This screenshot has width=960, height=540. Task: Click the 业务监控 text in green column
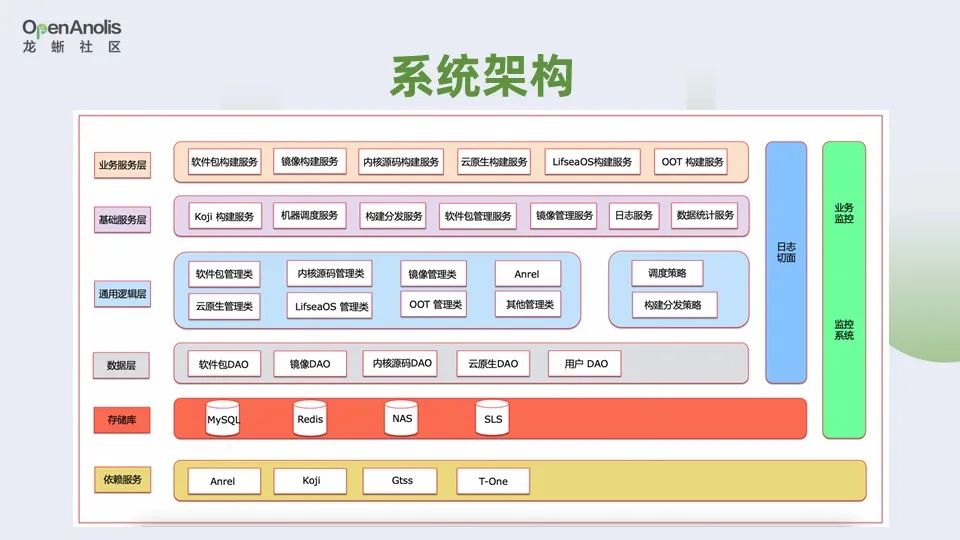tap(844, 213)
